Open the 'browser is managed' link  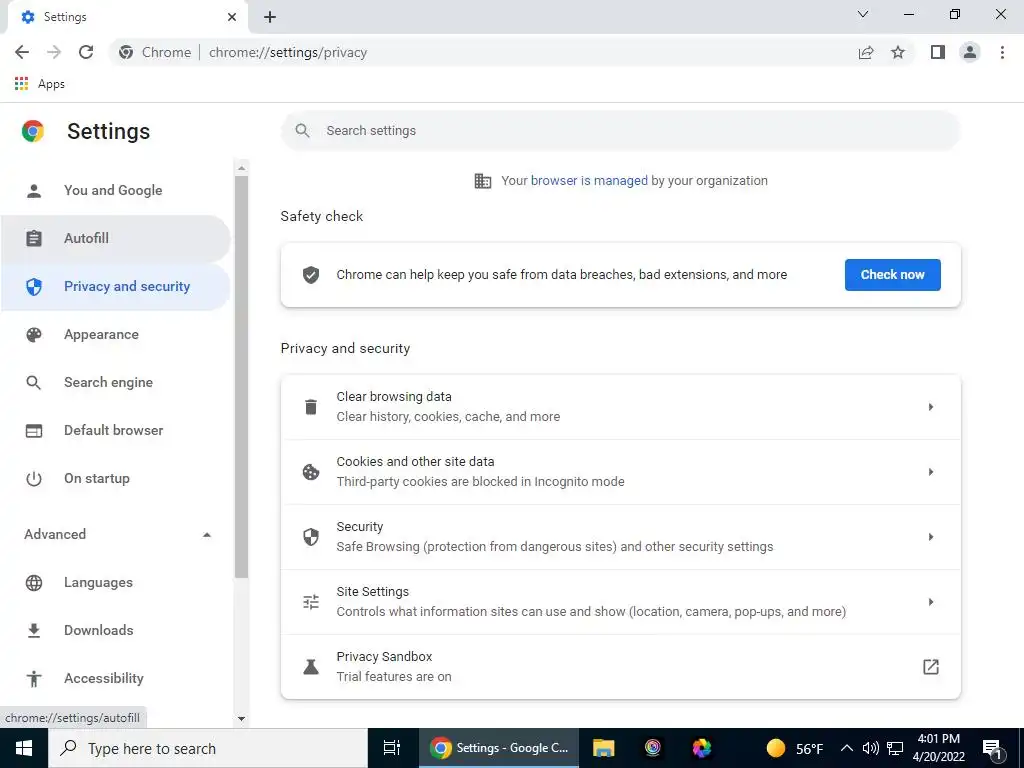tap(589, 181)
